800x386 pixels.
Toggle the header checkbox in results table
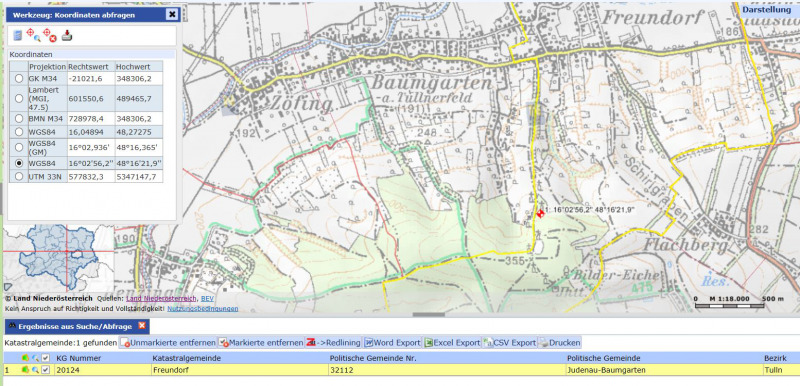(45, 358)
